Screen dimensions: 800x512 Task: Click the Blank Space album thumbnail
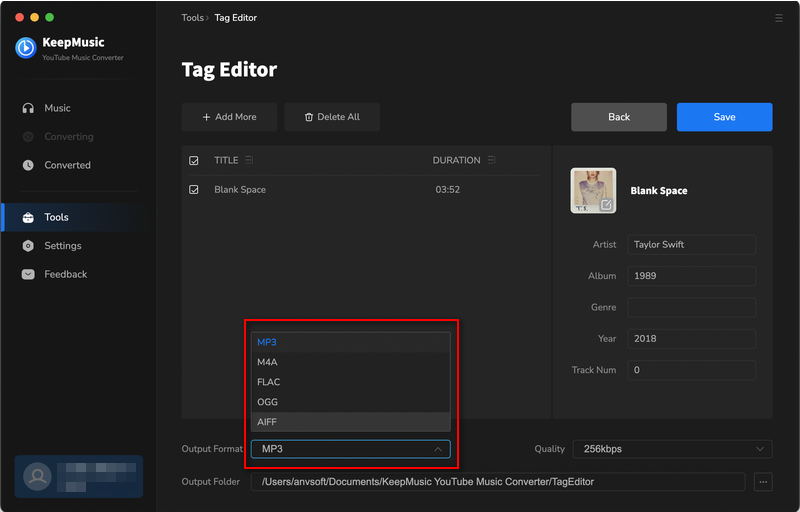pyautogui.click(x=593, y=190)
